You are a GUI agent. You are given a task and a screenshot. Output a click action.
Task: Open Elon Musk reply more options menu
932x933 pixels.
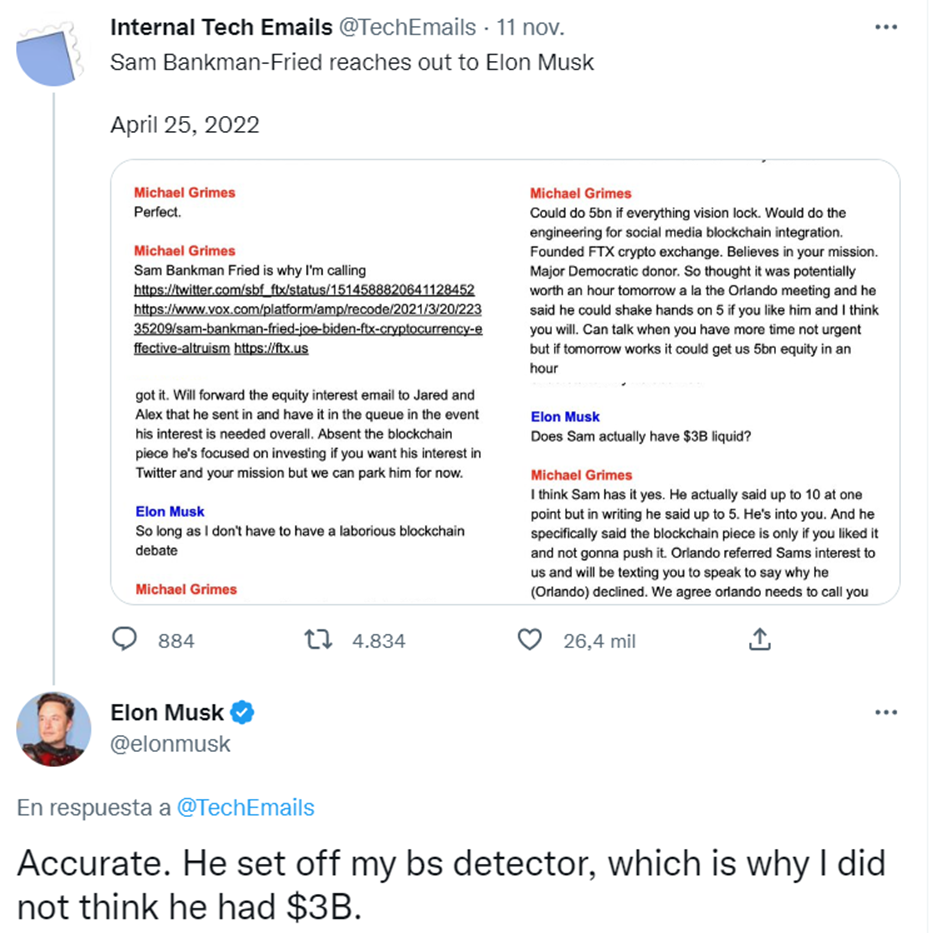click(886, 712)
